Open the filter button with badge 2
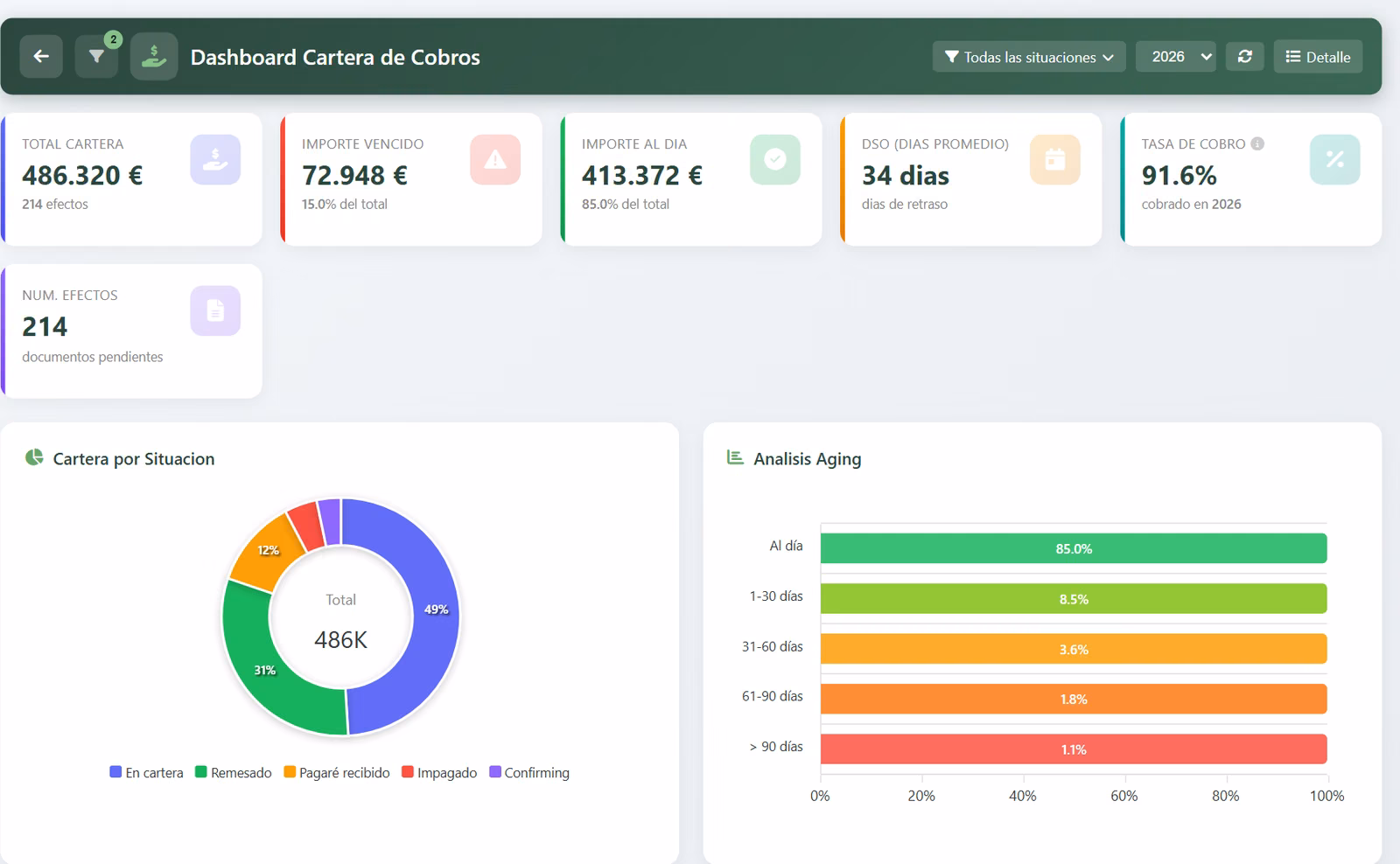Screen dimensions: 1400x864 click(x=96, y=57)
